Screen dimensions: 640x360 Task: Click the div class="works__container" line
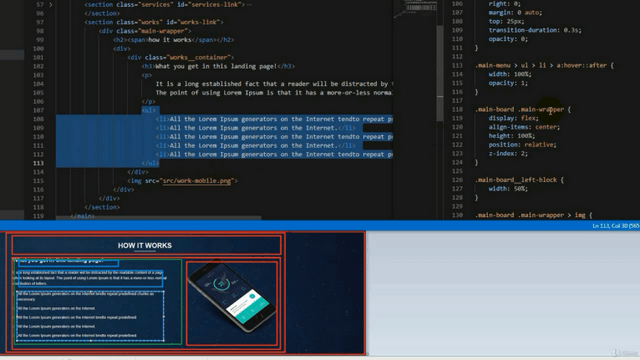coord(181,58)
